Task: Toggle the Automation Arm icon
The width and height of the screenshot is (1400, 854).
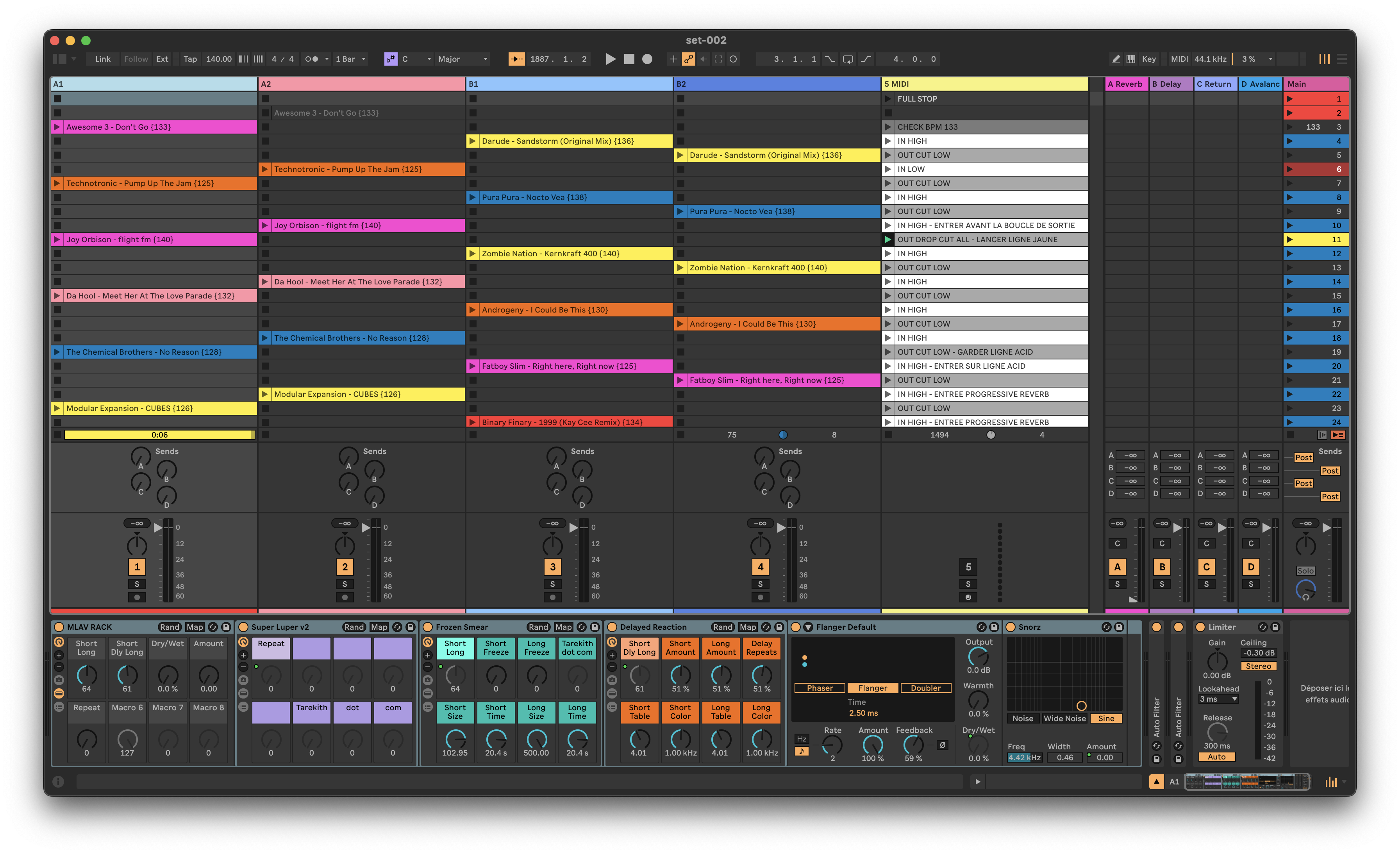Action: tap(688, 59)
